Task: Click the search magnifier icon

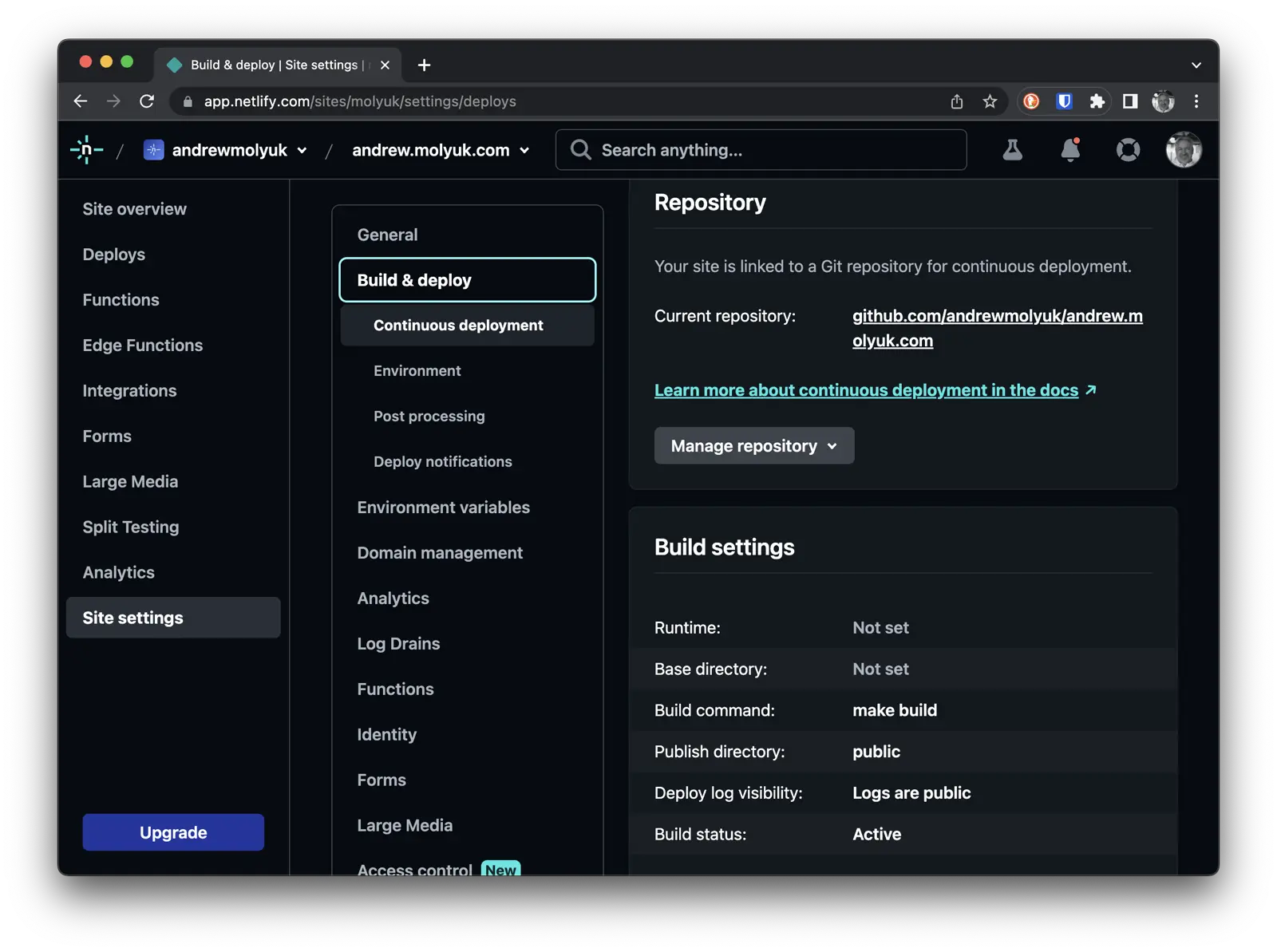Action: (x=579, y=149)
